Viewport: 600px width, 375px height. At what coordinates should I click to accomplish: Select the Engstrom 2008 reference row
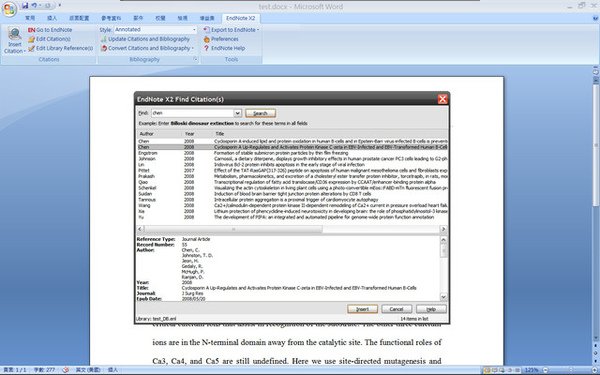tap(293, 153)
